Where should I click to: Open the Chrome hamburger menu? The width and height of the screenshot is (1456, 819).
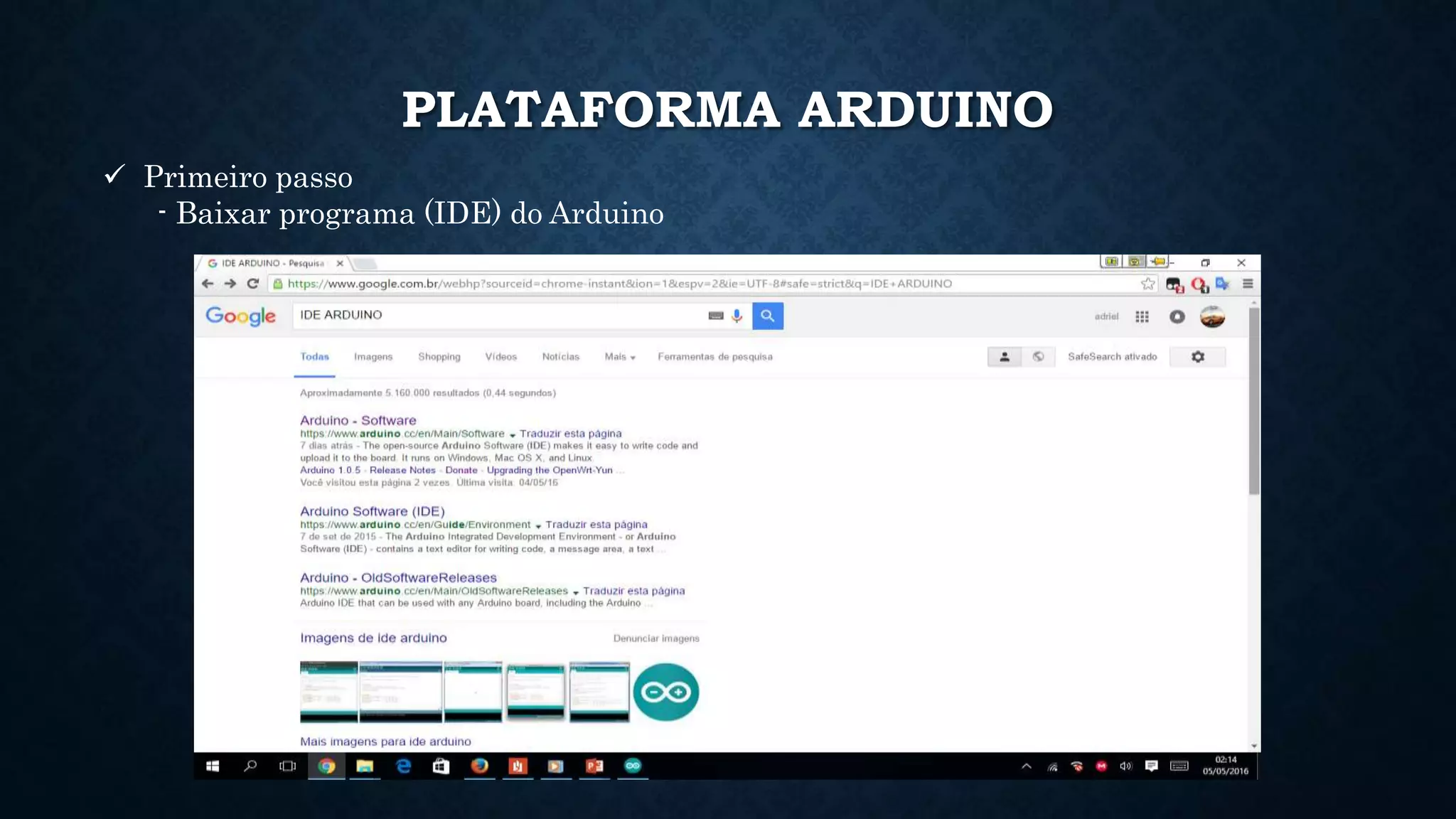[x=1248, y=284]
